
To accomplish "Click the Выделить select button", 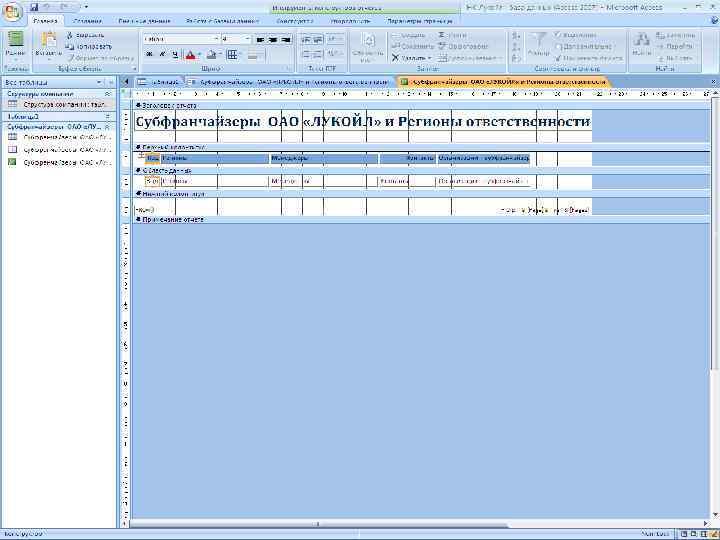I will click(675, 58).
